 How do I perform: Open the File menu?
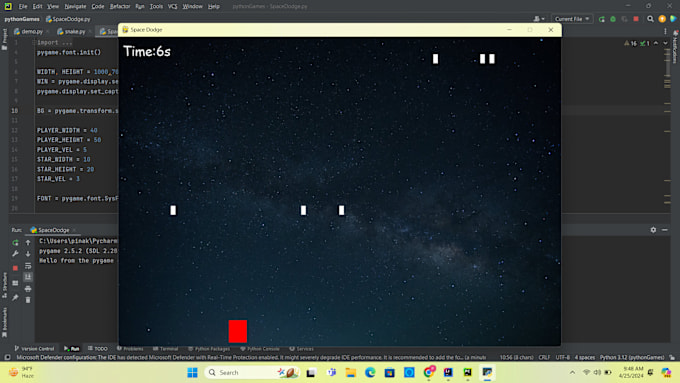[23, 7]
